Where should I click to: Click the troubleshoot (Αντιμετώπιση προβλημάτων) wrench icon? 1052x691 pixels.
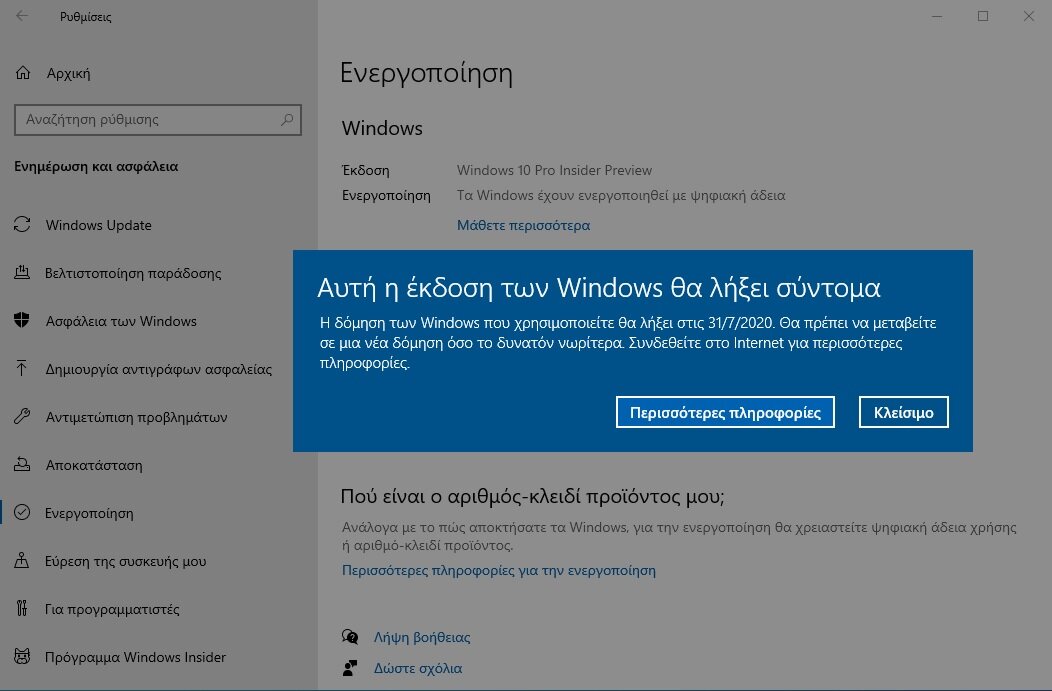22,417
